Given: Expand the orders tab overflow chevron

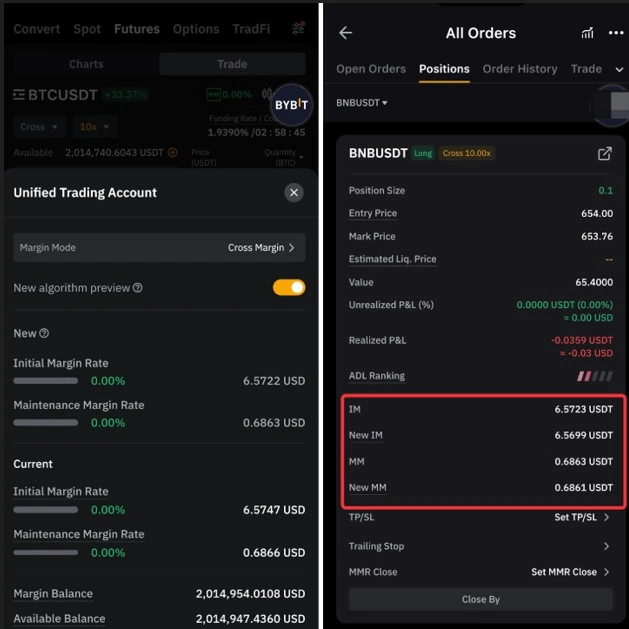Looking at the screenshot, I should (x=619, y=69).
